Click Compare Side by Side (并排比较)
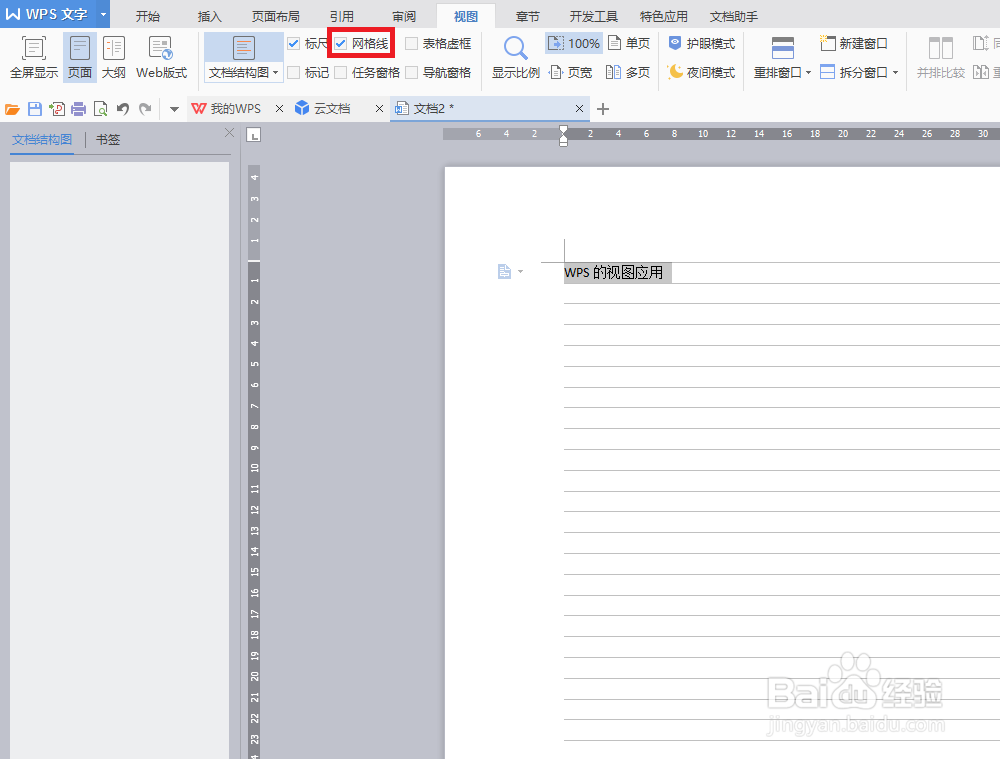1000x759 pixels. (941, 57)
